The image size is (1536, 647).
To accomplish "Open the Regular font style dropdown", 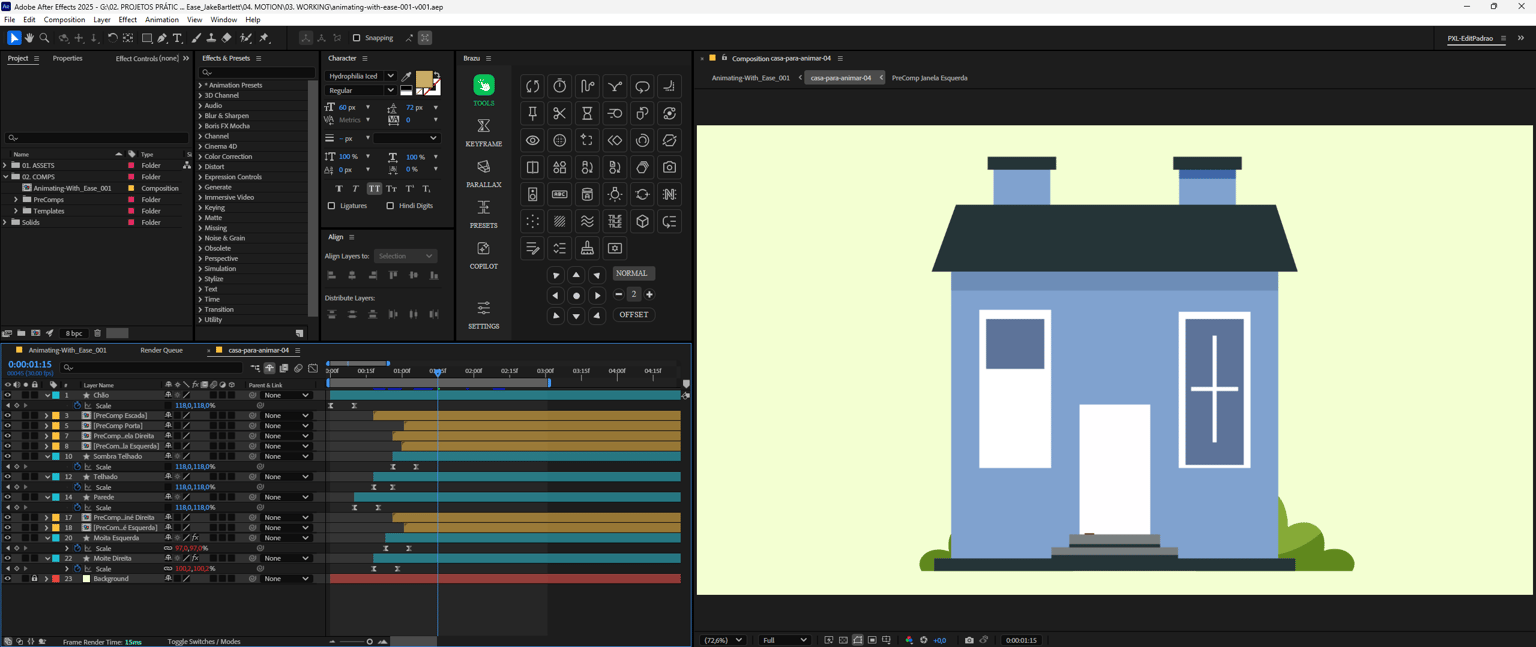I will tap(361, 90).
